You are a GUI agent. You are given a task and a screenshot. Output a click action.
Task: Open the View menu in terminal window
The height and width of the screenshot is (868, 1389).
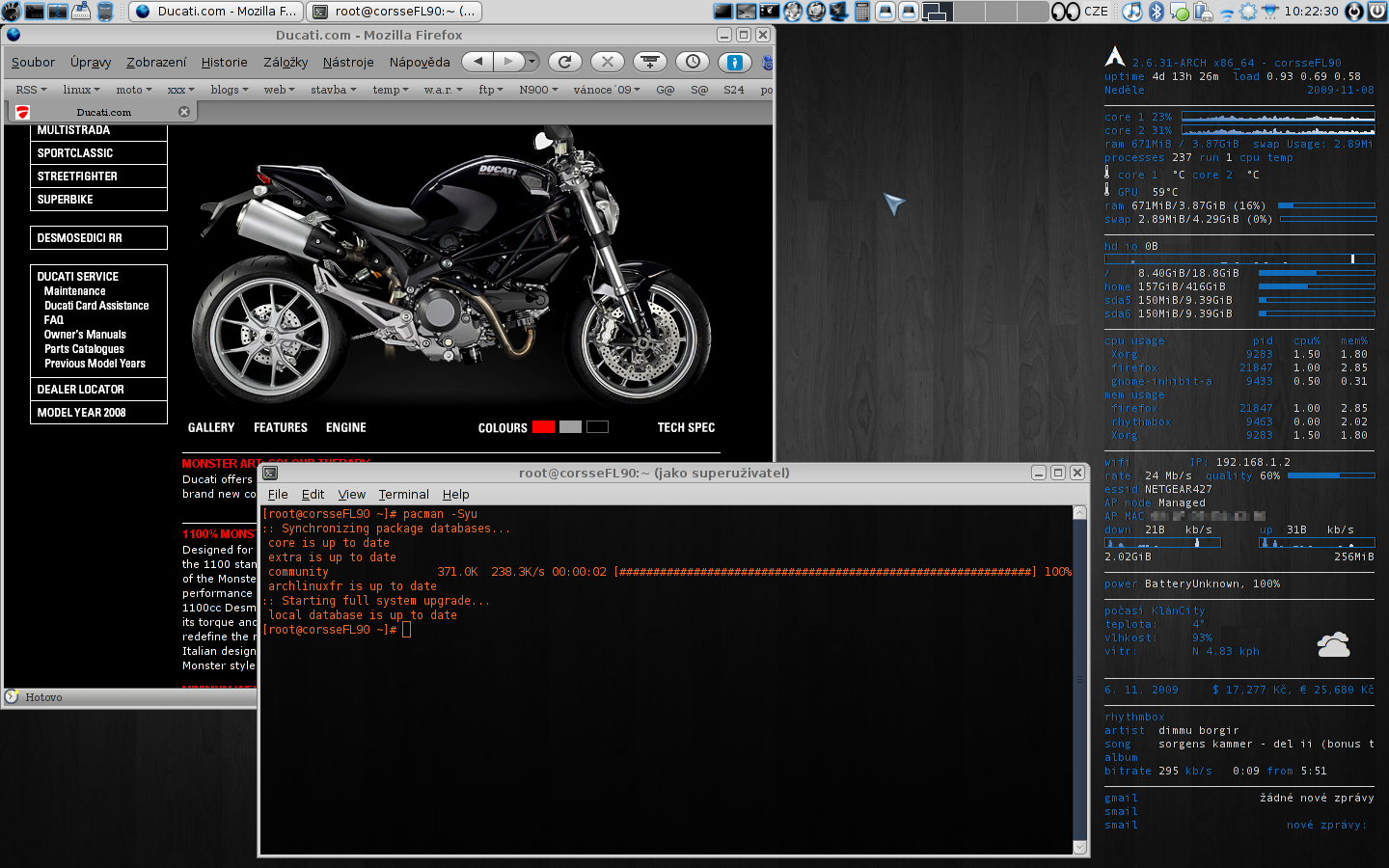351,494
